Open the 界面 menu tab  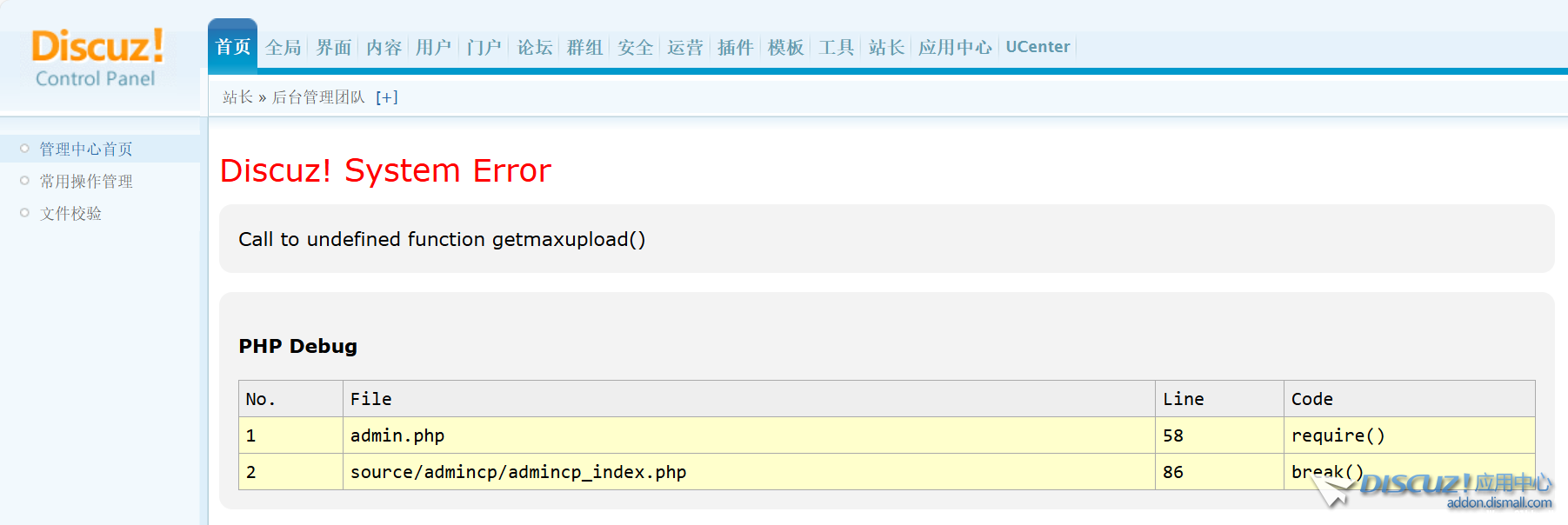point(334,48)
